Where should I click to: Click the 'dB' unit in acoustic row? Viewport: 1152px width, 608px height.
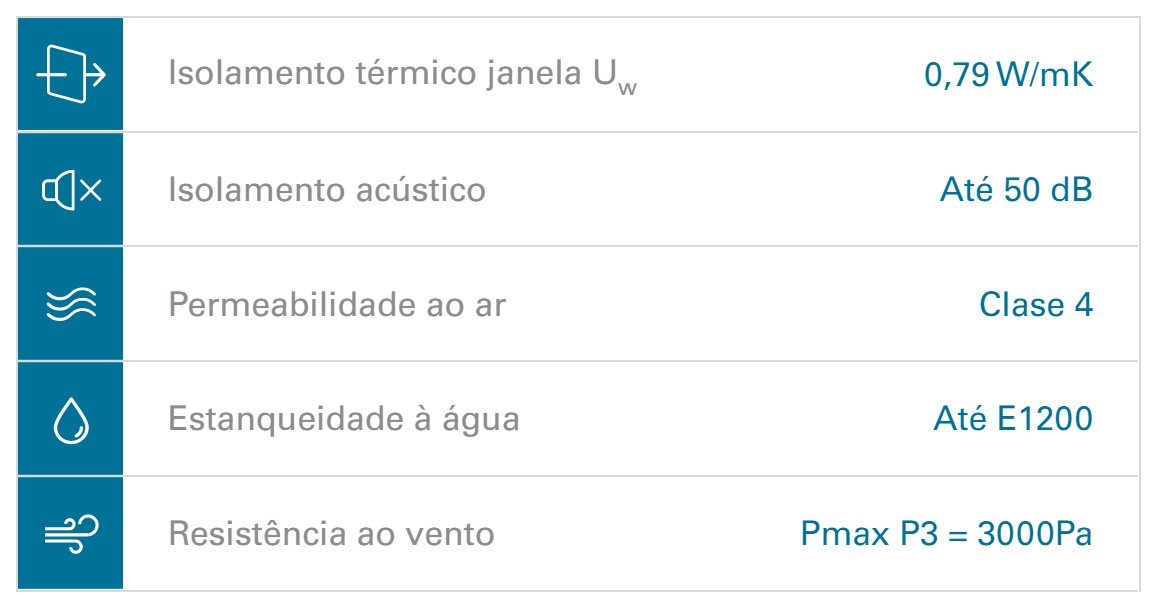tap(1072, 189)
